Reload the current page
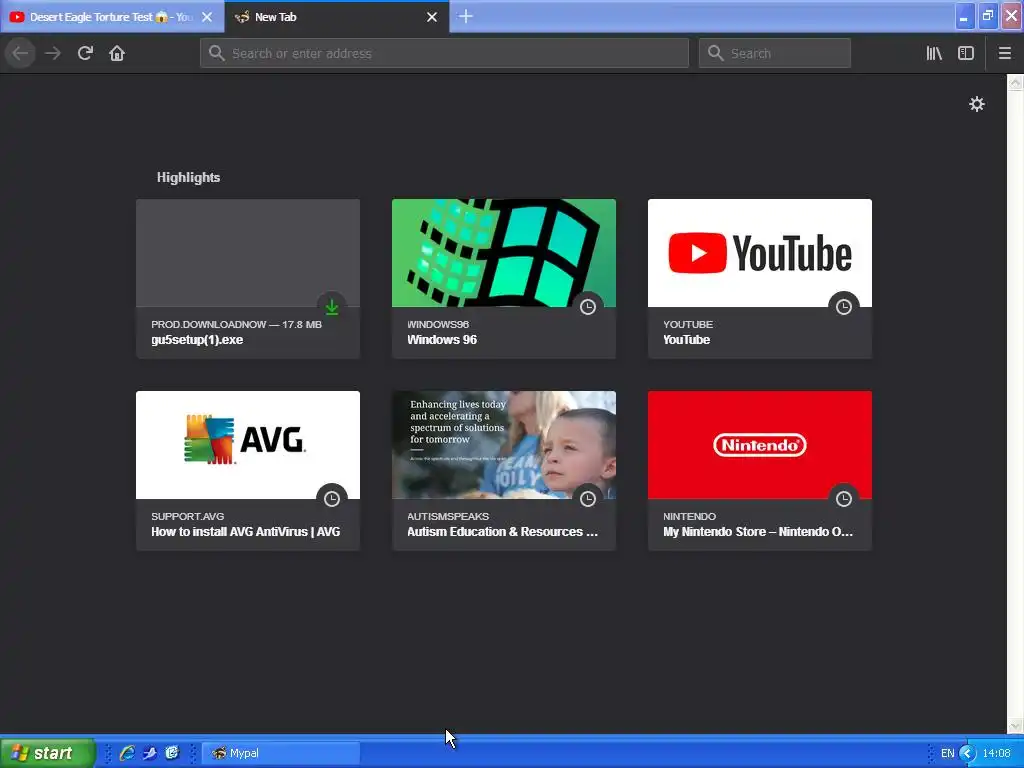Viewport: 1024px width, 768px height. click(85, 53)
